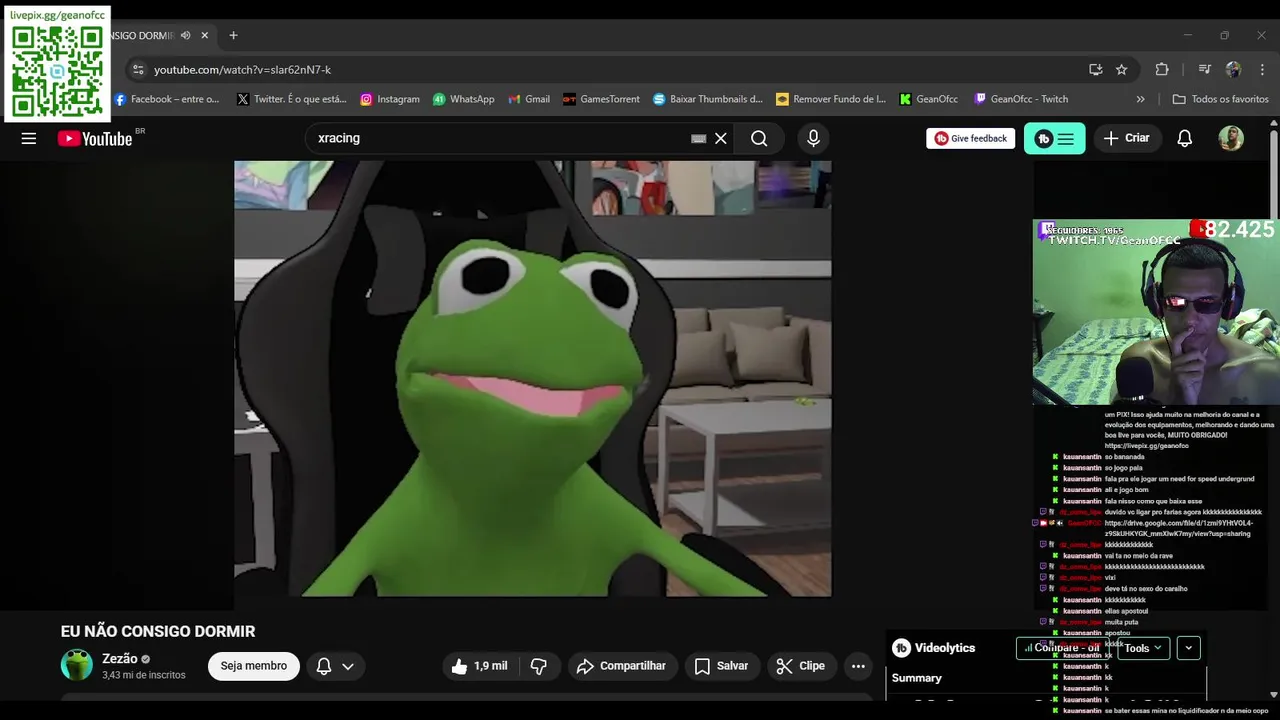This screenshot has width=1280, height=720.
Task: Collapse the Videolytics panel with chevron
Action: pyautogui.click(x=1188, y=648)
